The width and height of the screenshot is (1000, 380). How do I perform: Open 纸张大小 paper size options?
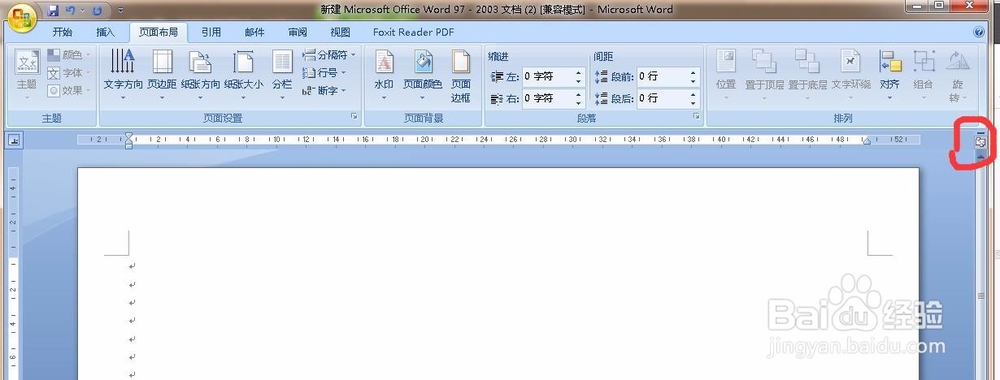(243, 75)
